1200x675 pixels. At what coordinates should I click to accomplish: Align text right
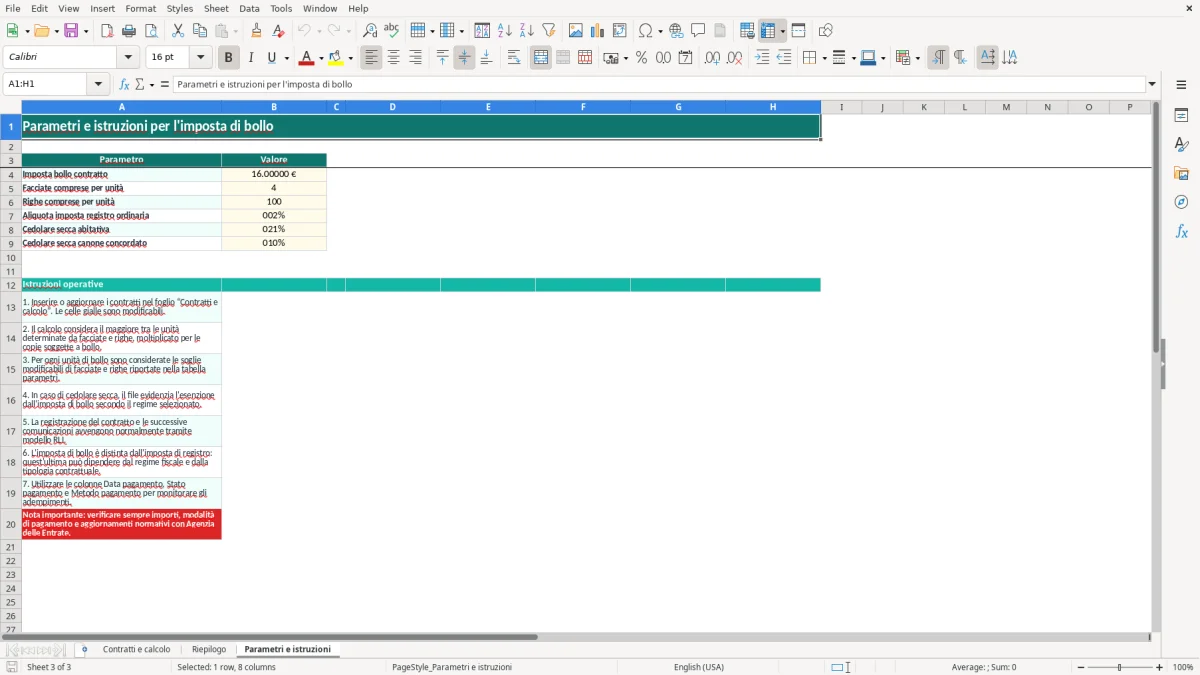click(416, 58)
